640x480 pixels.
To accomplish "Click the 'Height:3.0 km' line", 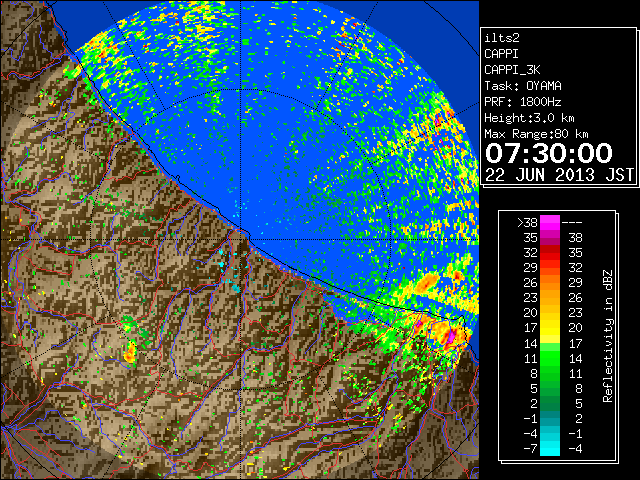I will tap(529, 118).
